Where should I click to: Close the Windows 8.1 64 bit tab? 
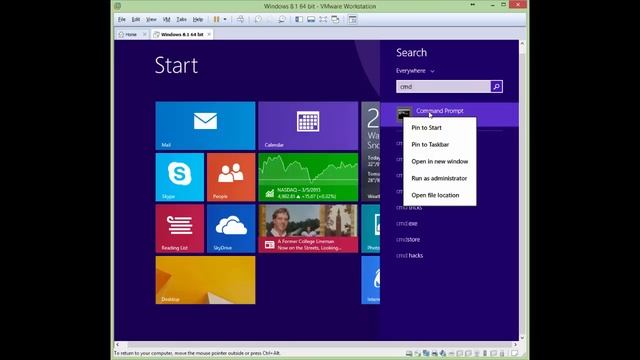pyautogui.click(x=209, y=34)
